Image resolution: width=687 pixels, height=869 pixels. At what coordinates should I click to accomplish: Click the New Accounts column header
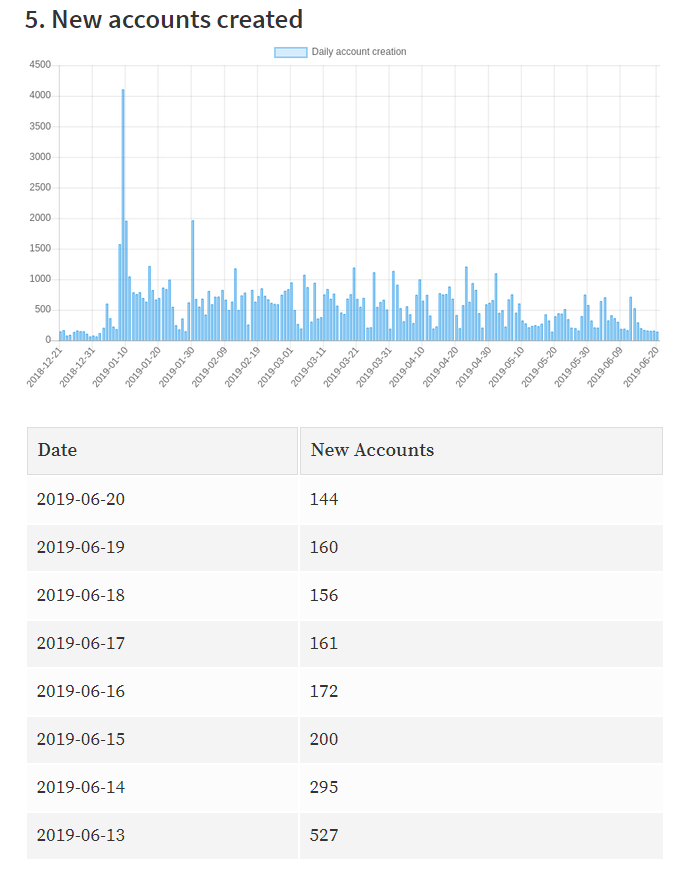tap(372, 451)
